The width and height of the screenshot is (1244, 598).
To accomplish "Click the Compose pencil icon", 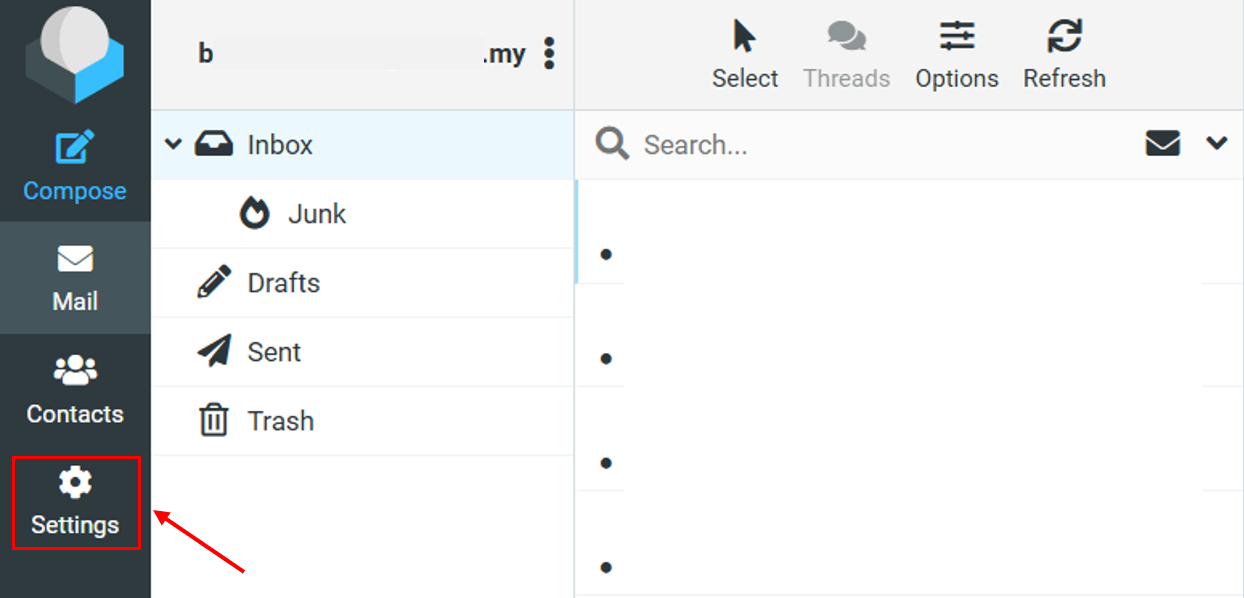I will pyautogui.click(x=75, y=148).
